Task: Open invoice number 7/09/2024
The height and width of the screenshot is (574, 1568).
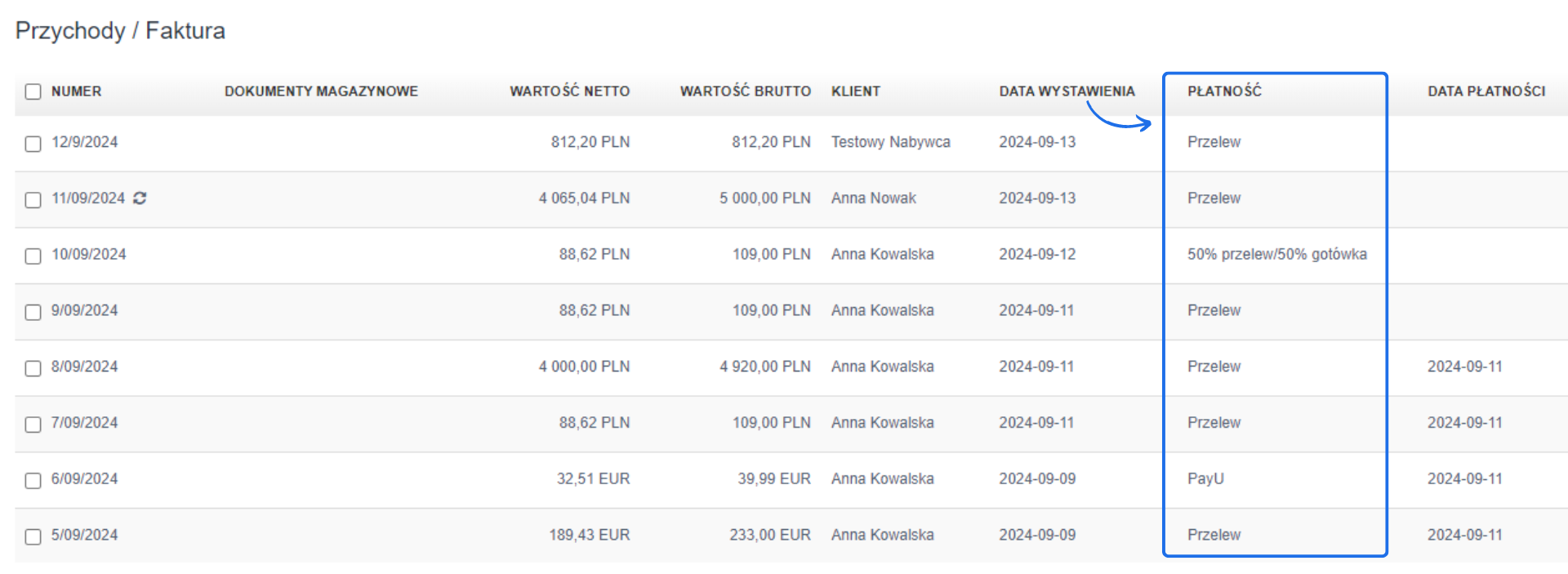Action: pyautogui.click(x=84, y=423)
